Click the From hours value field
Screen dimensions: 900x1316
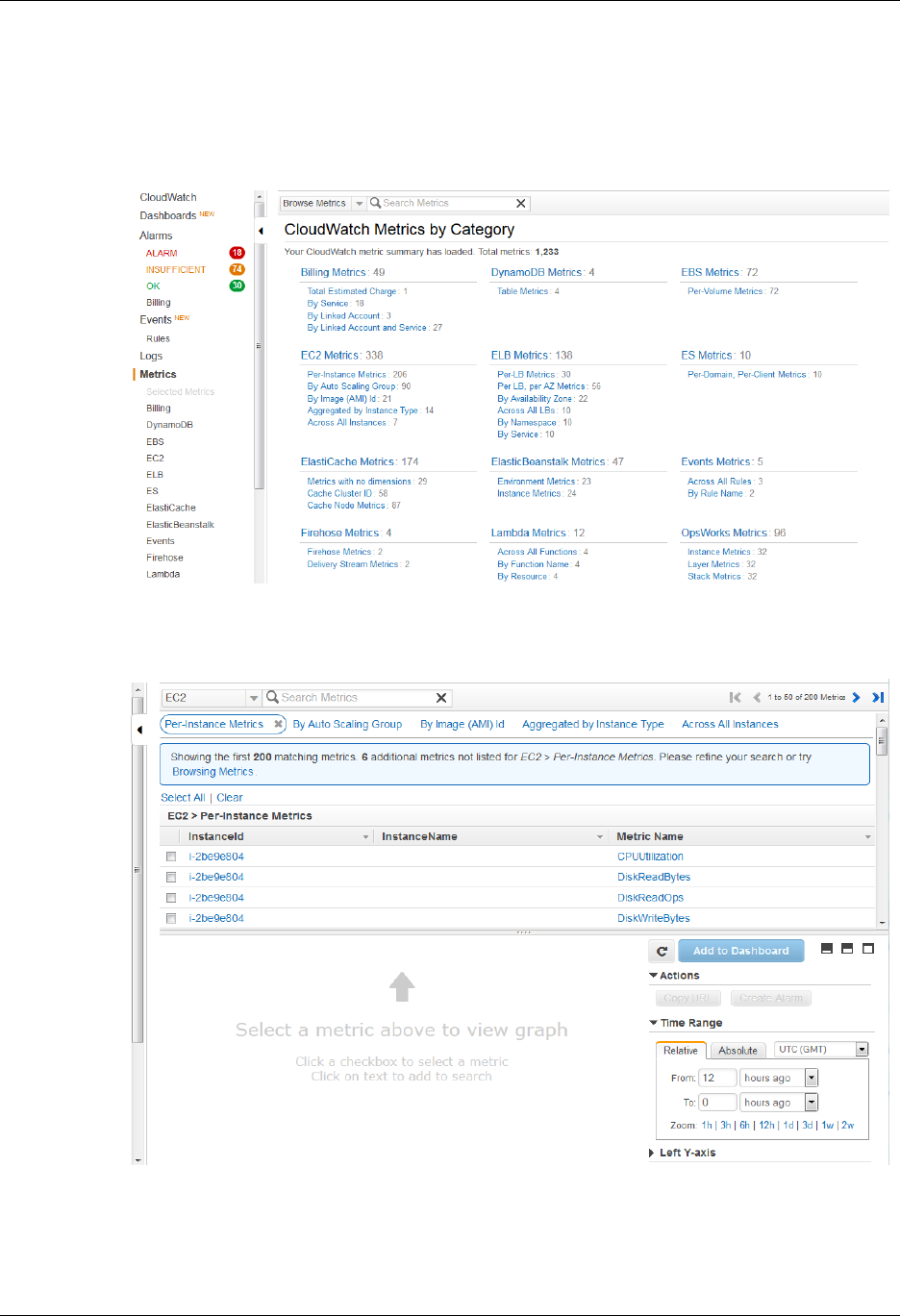pos(717,1078)
